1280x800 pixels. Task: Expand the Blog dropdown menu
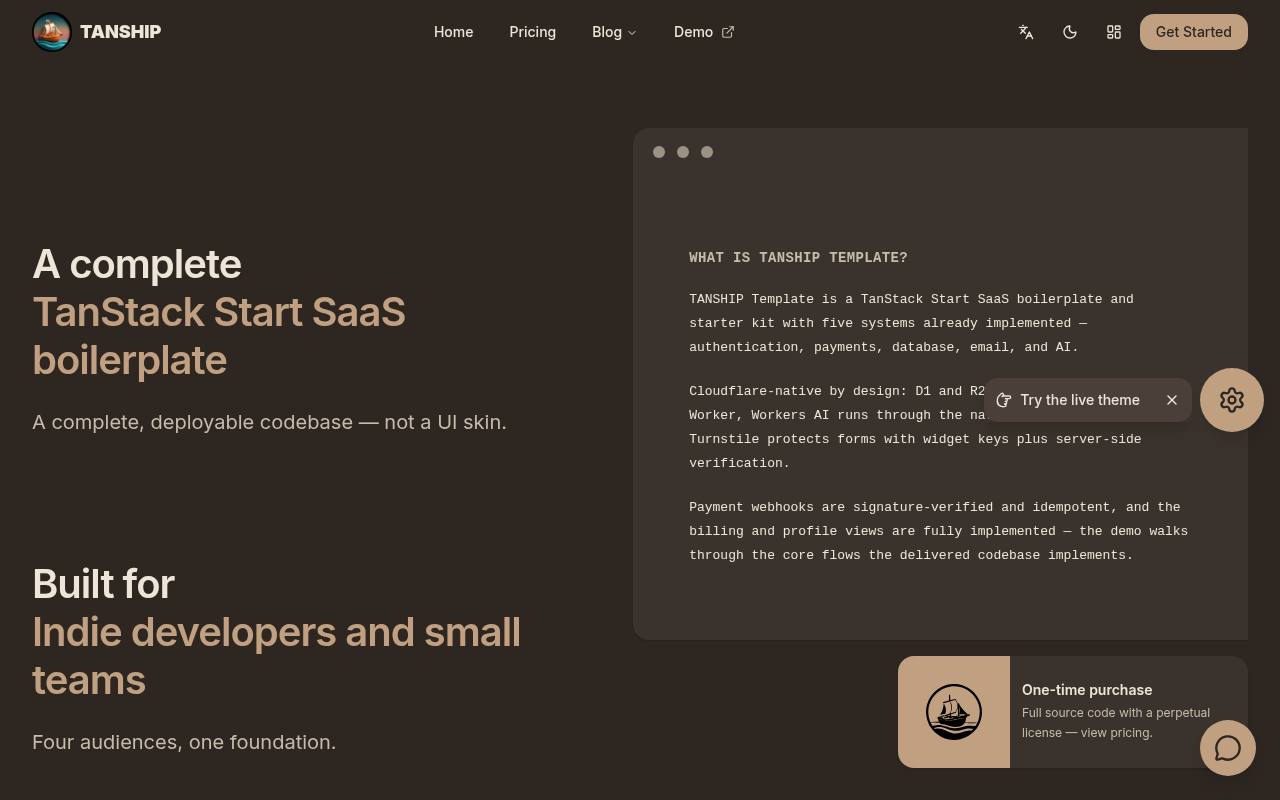pyautogui.click(x=614, y=32)
